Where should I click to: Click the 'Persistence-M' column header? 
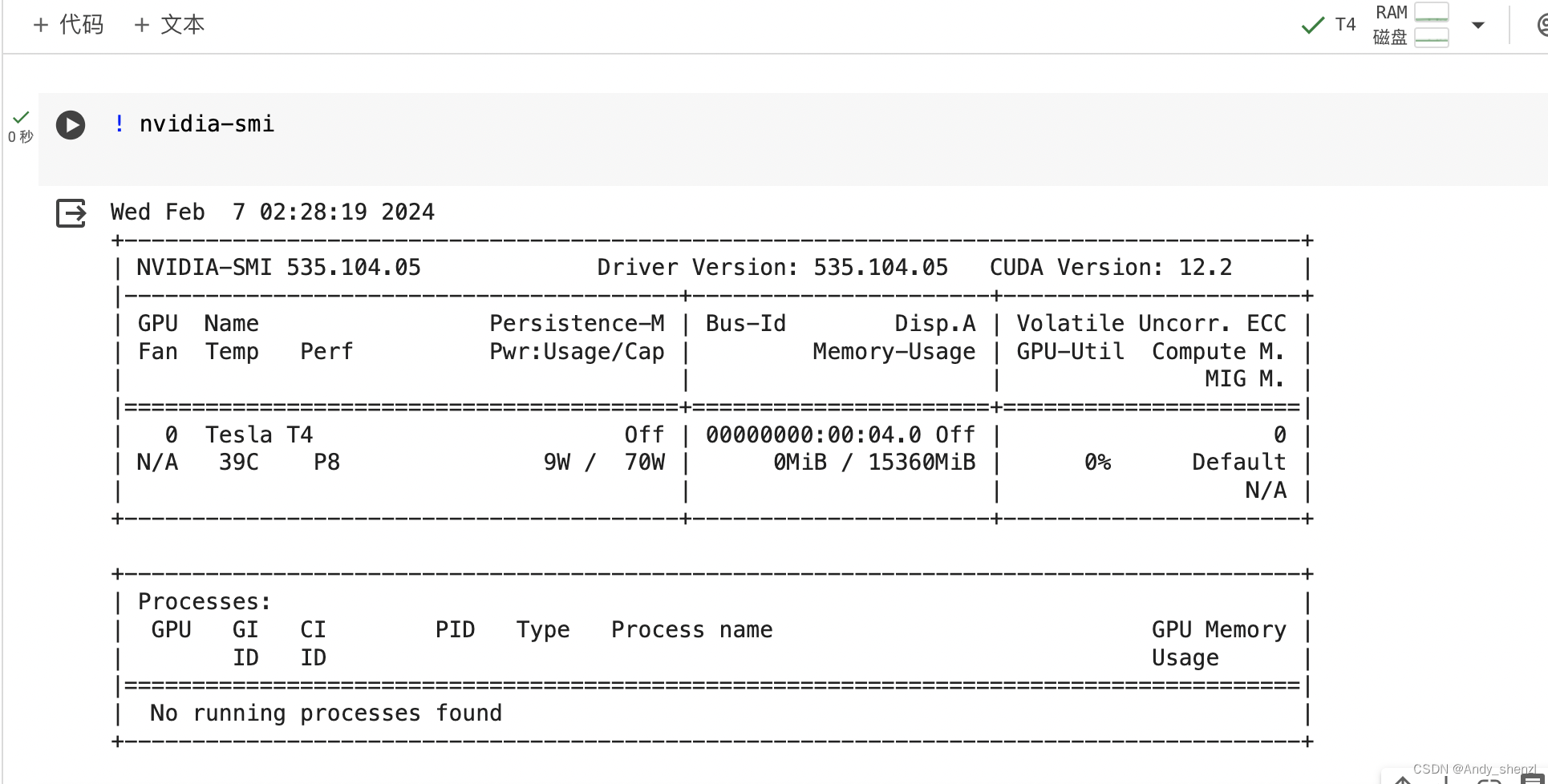577,323
